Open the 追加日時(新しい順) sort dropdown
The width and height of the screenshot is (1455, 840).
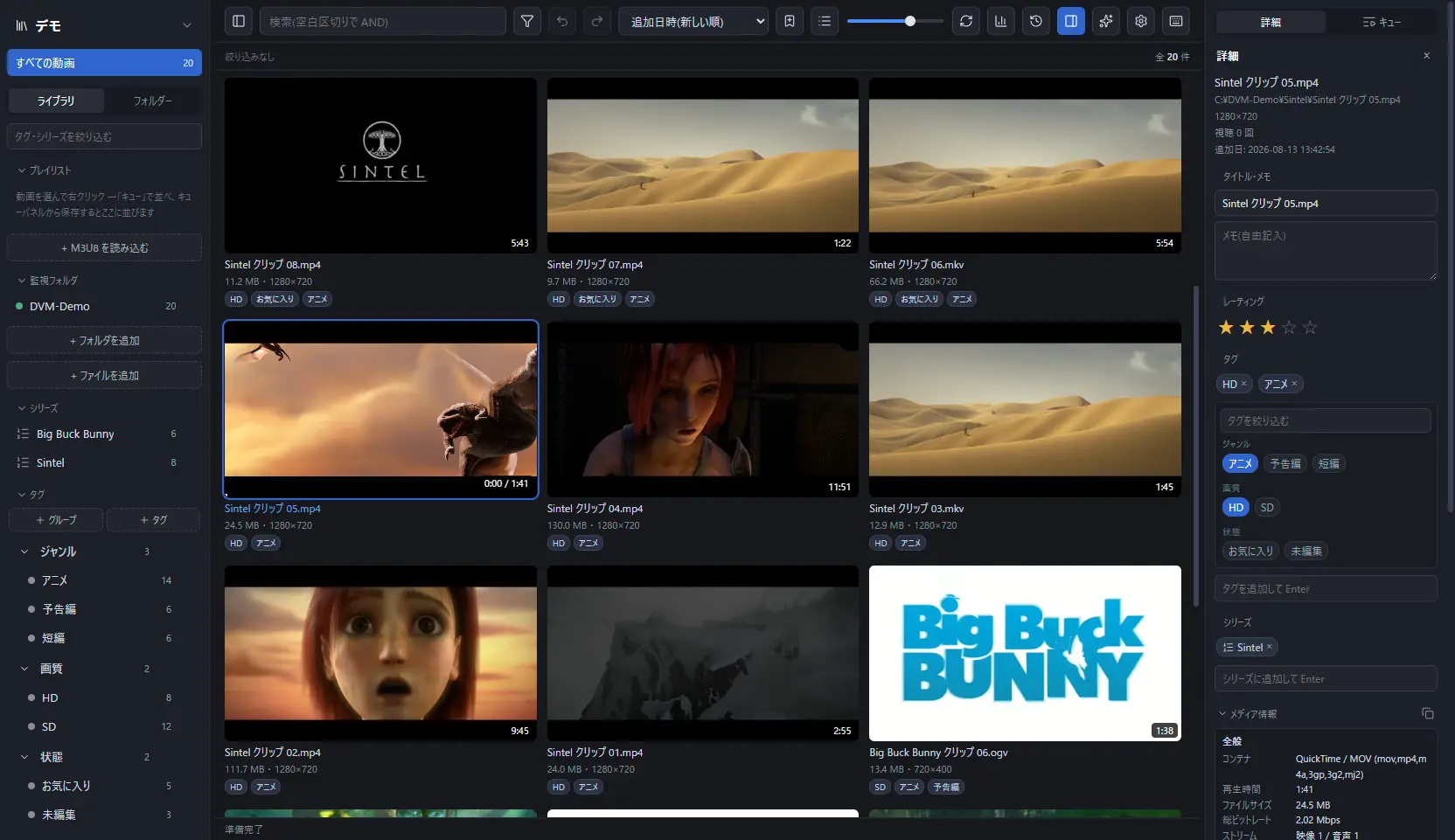pyautogui.click(x=693, y=21)
